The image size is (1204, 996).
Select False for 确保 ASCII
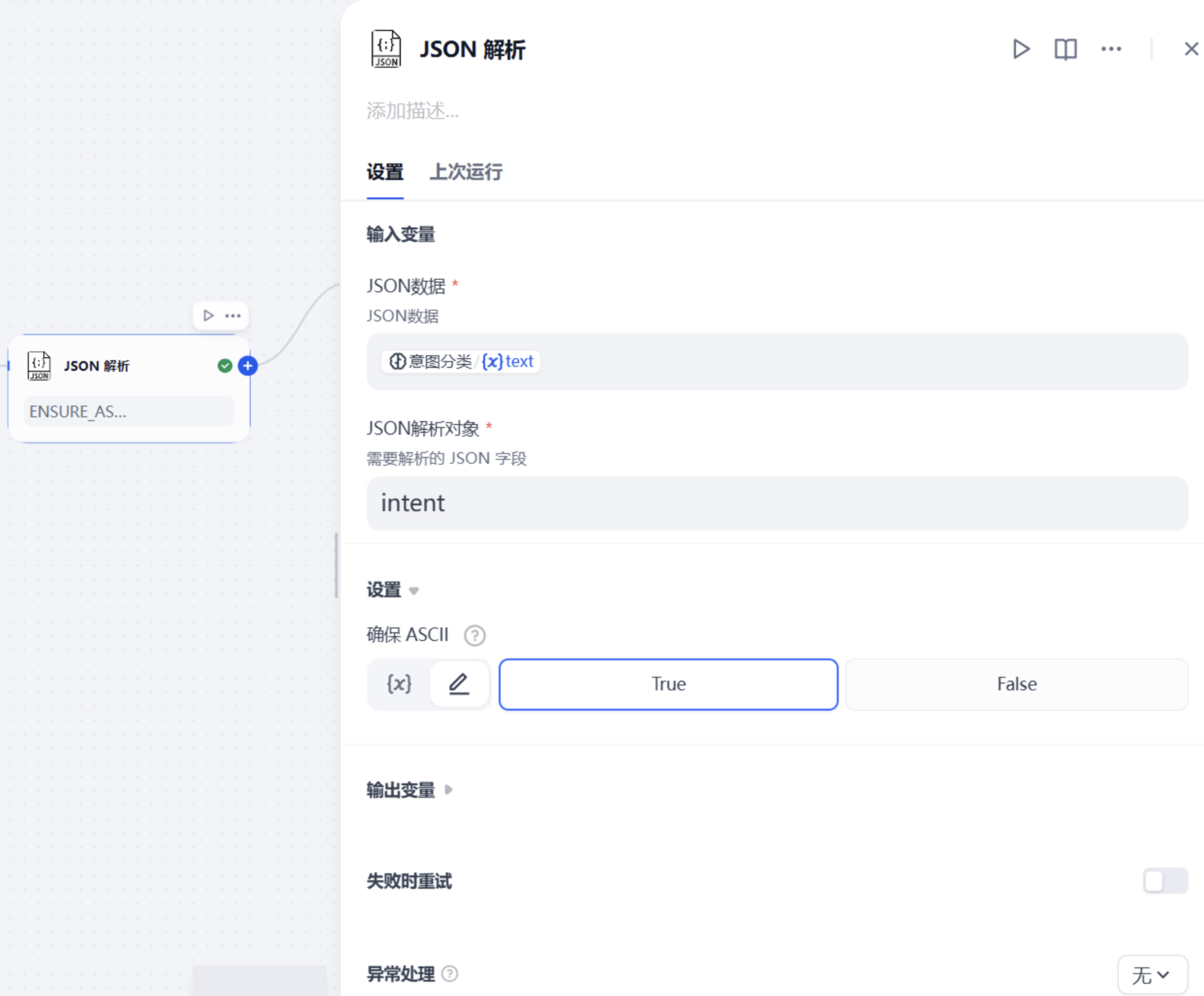[1017, 684]
